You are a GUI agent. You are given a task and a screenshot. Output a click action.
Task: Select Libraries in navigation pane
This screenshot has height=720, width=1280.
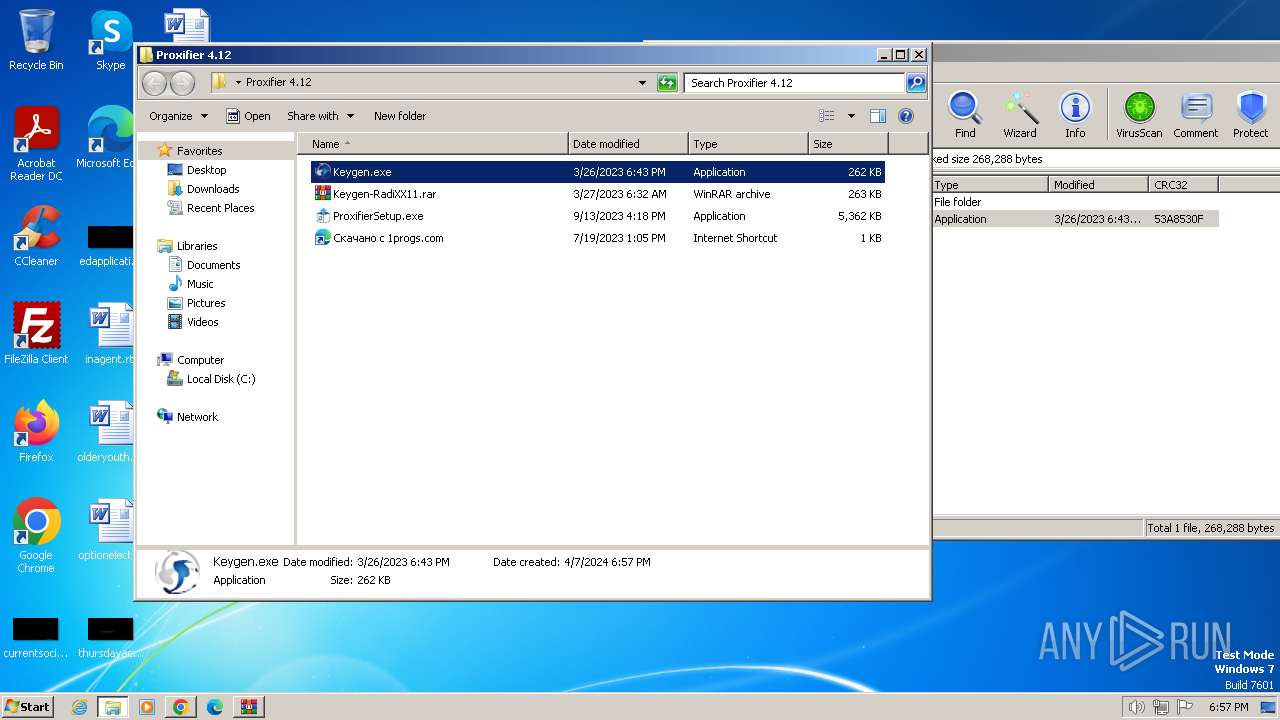197,246
